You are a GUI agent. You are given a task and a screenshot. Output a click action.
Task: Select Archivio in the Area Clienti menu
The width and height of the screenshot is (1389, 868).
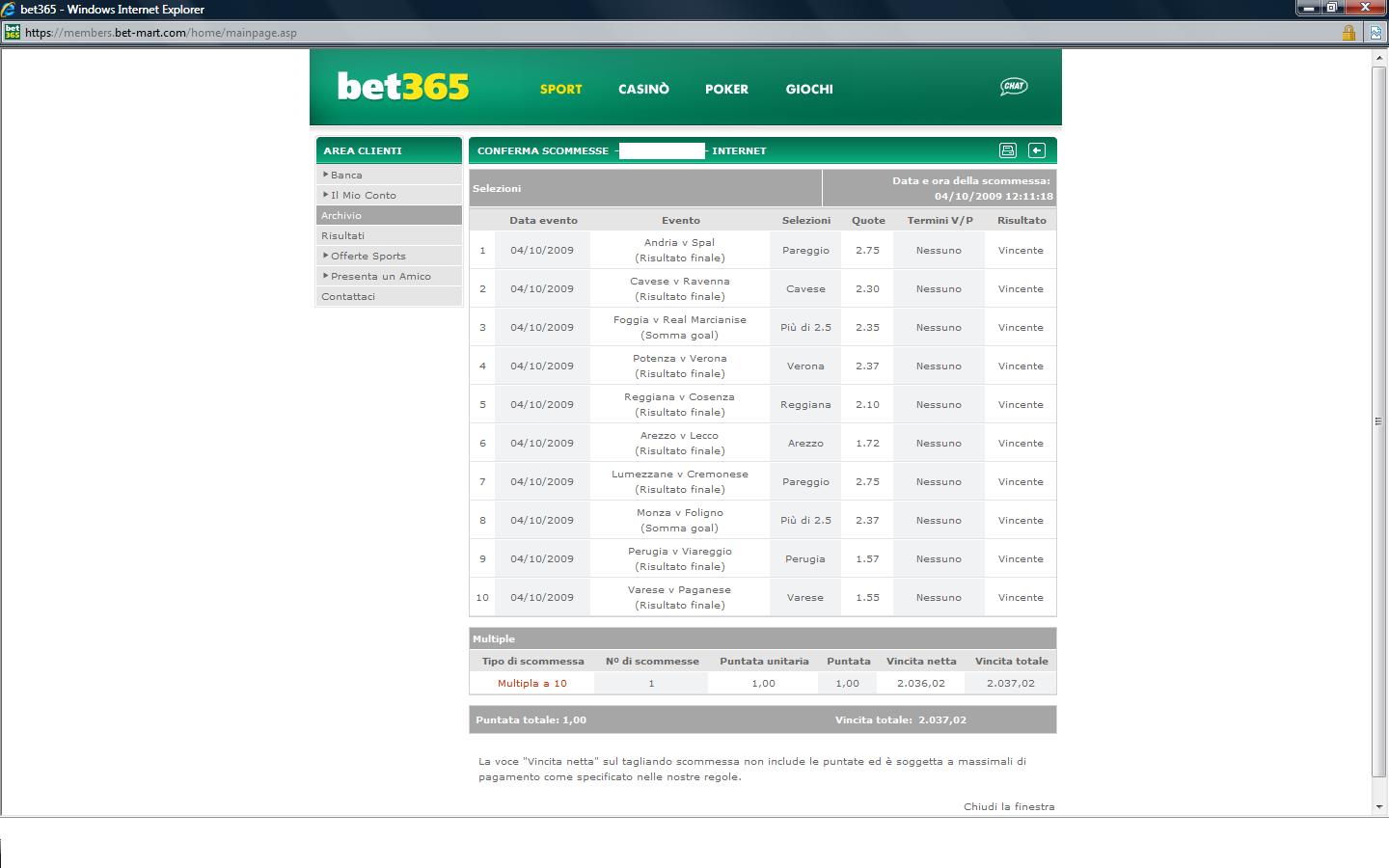(x=389, y=216)
